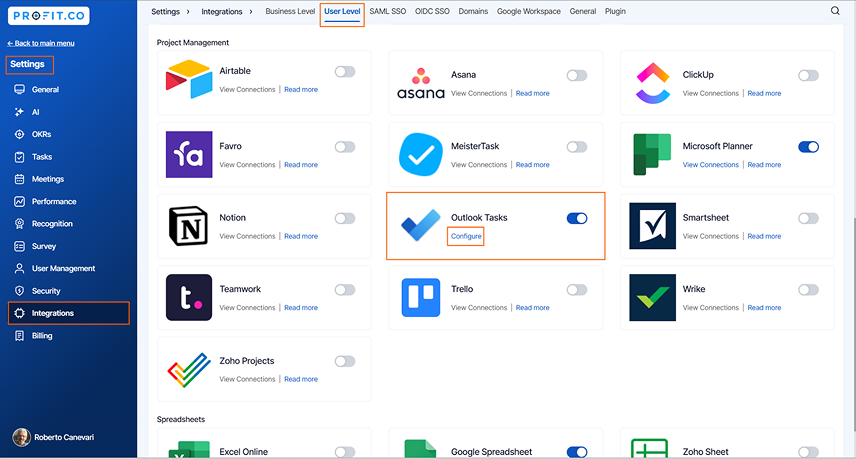Click the Settings breadcrumb
Screen dimensions: 856x459
click(165, 11)
